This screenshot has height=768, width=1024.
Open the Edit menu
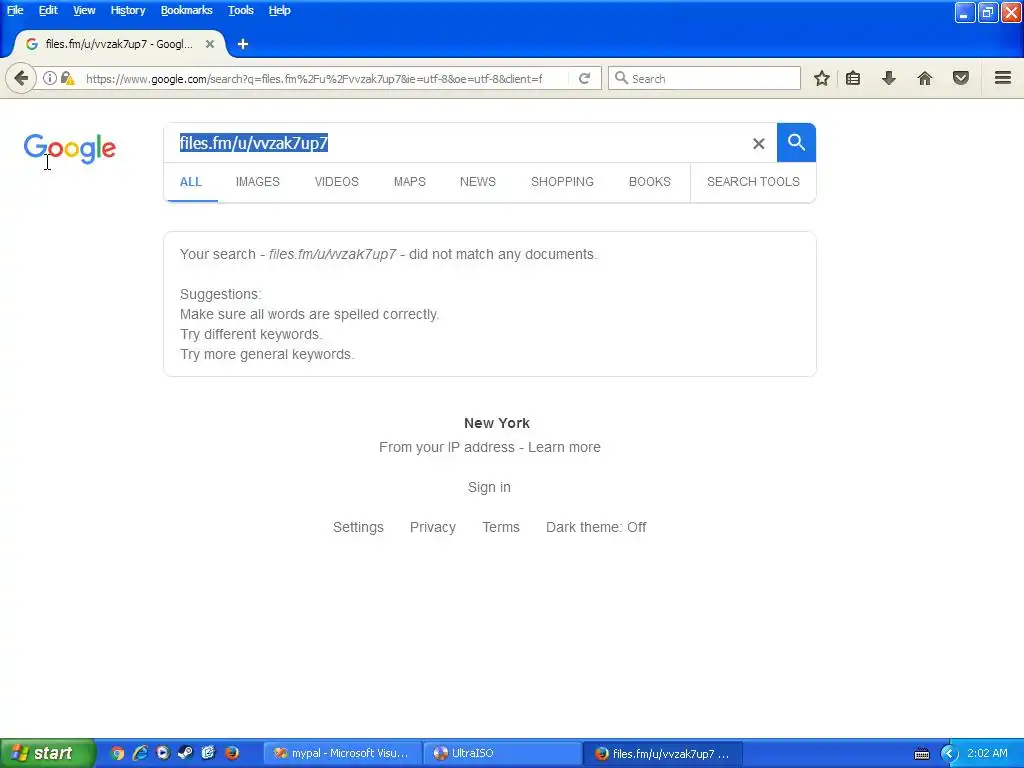(x=48, y=10)
